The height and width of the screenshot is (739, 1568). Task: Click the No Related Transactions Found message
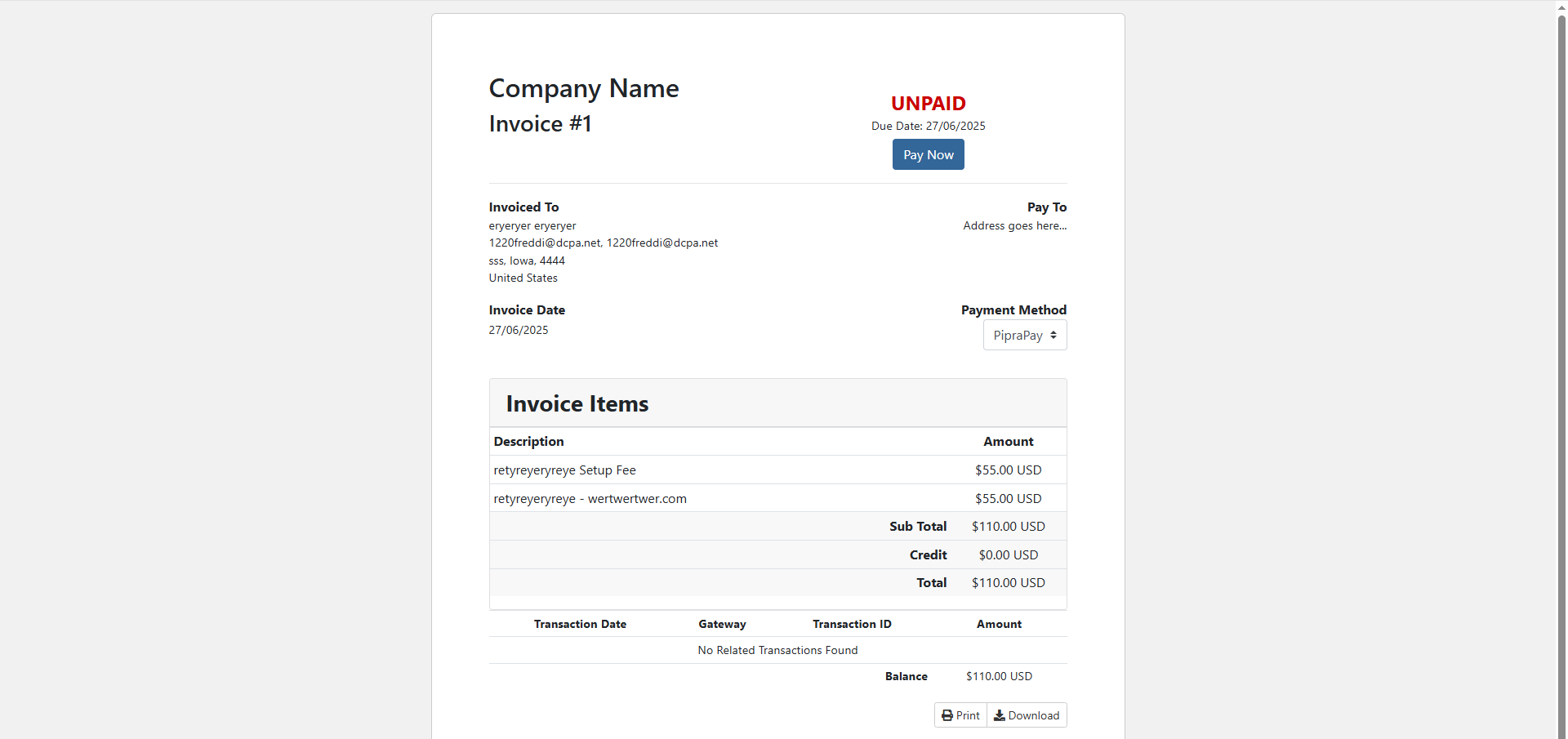tap(777, 650)
